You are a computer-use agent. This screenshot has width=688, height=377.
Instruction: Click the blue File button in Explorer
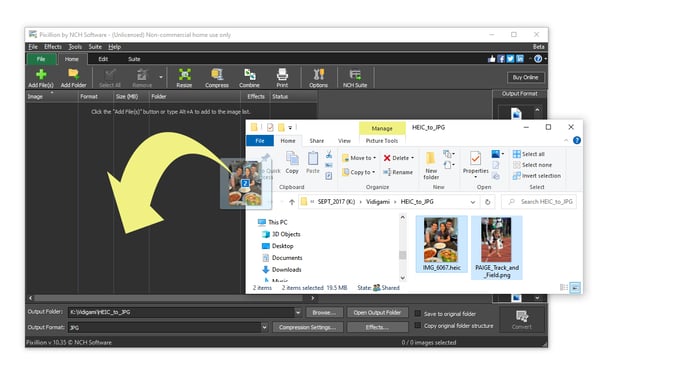tap(260, 141)
